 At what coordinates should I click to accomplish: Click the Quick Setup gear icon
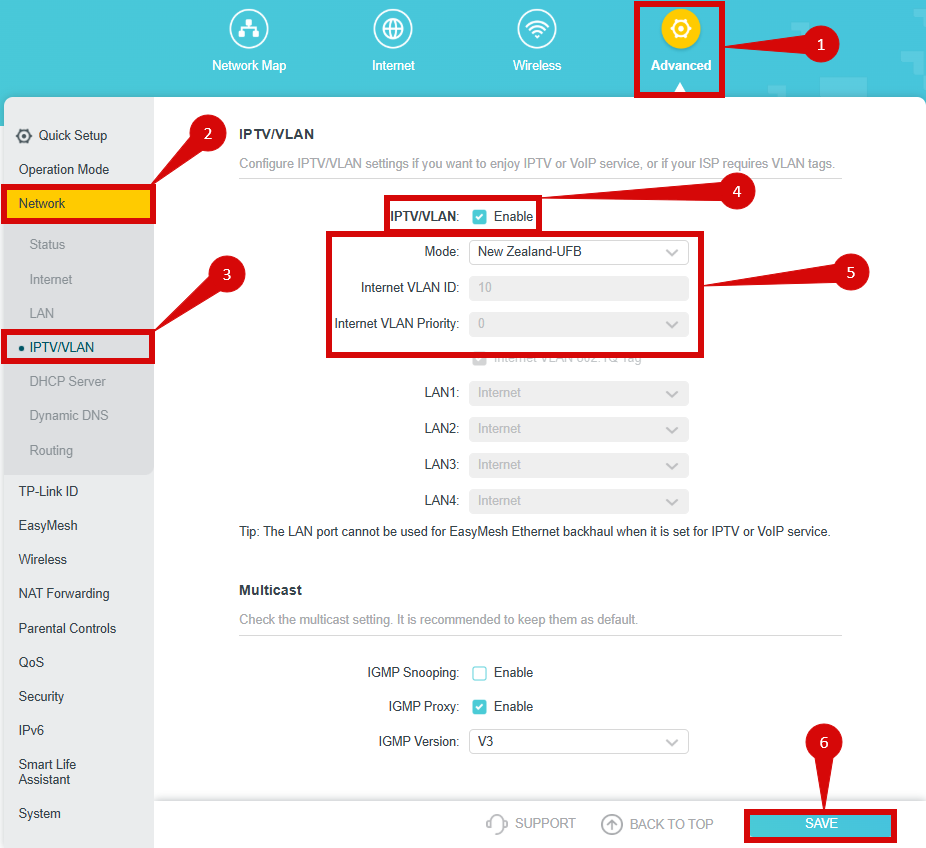(24, 136)
